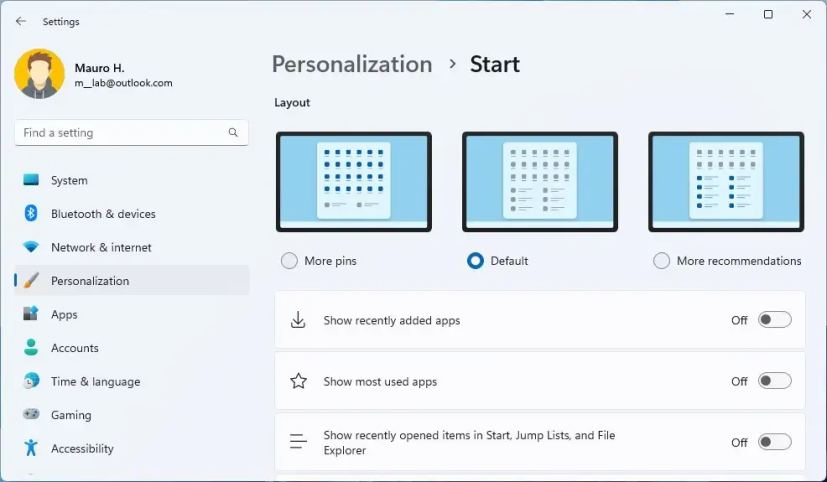Viewport: 827px width, 482px height.
Task: Click the Apps icon in sidebar
Action: (x=31, y=314)
